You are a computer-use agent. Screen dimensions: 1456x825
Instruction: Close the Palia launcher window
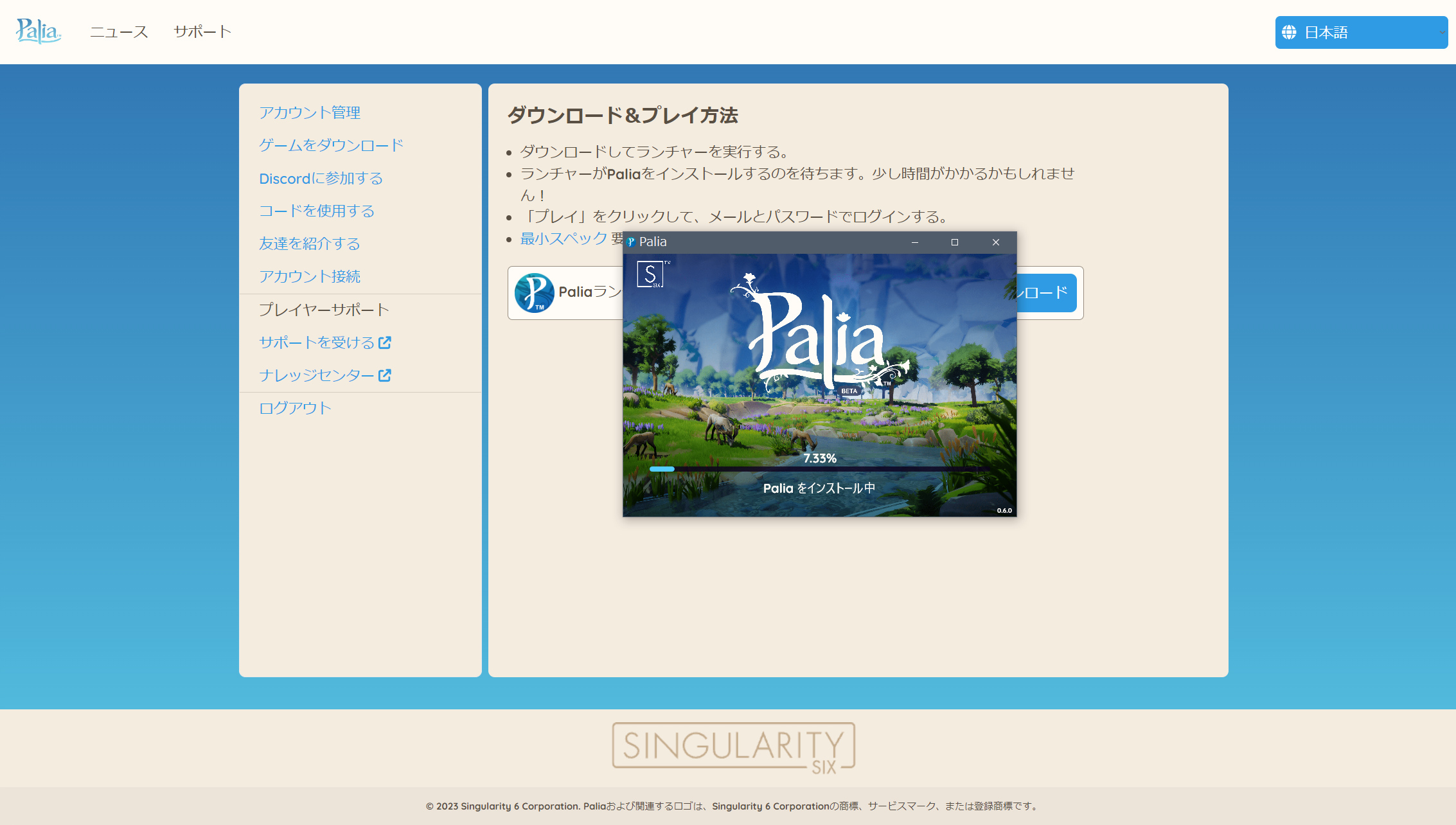(996, 242)
